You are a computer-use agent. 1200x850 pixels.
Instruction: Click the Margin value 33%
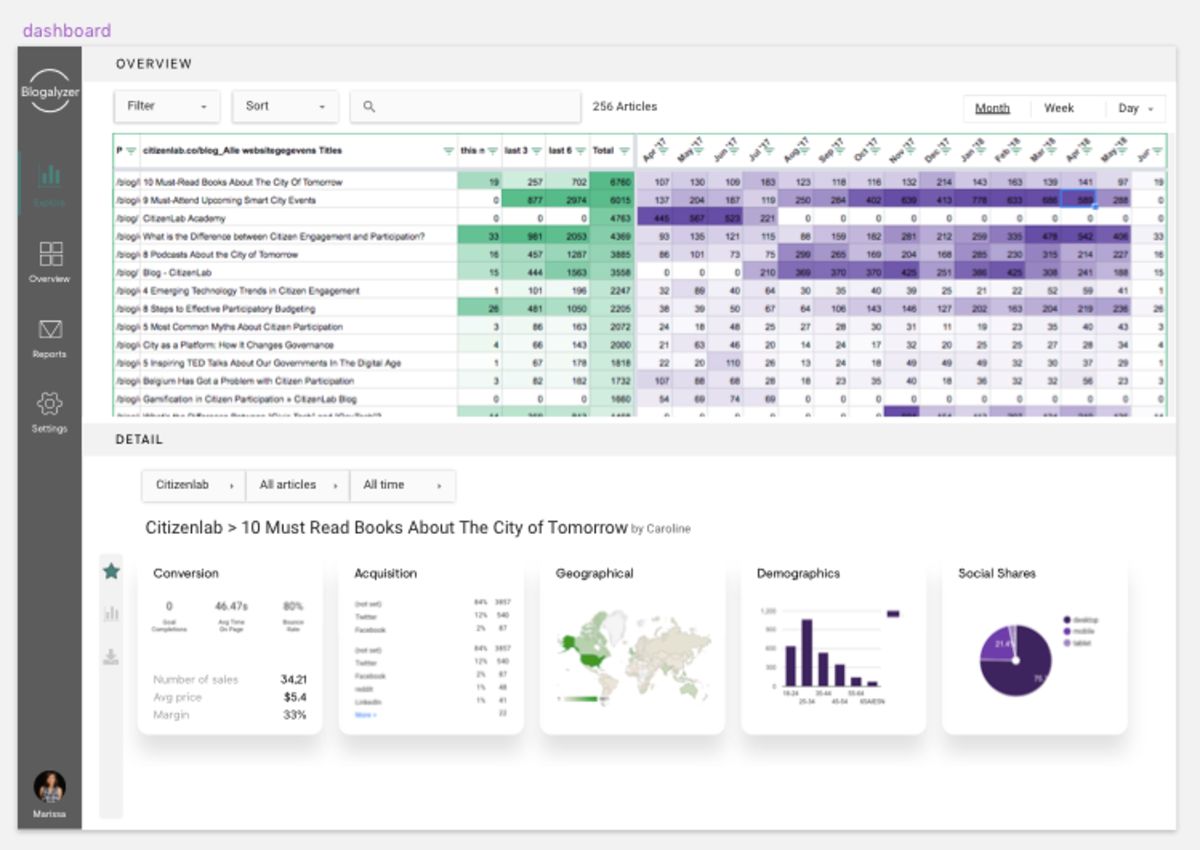click(294, 715)
